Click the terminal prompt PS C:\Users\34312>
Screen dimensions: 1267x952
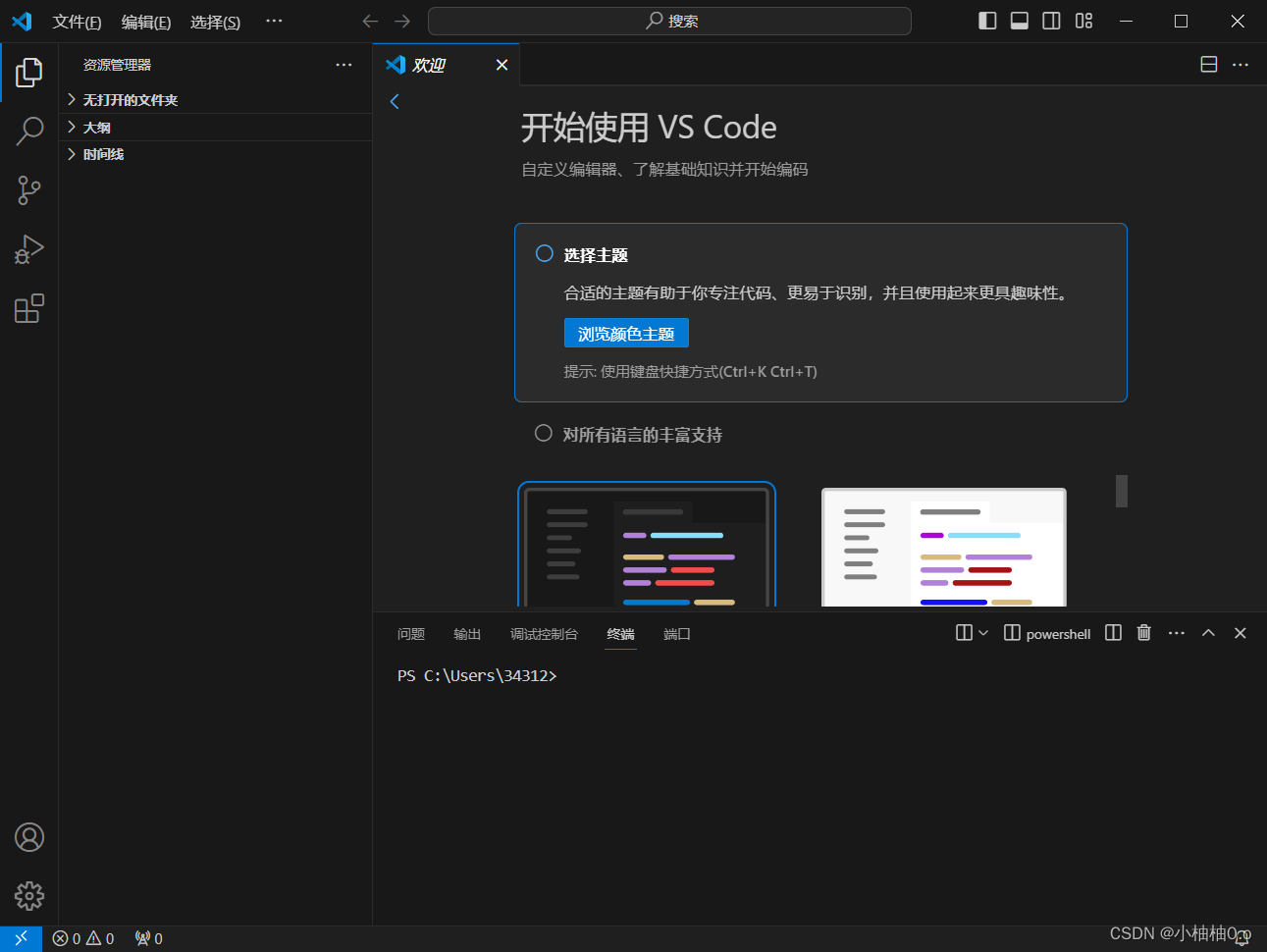click(x=477, y=675)
